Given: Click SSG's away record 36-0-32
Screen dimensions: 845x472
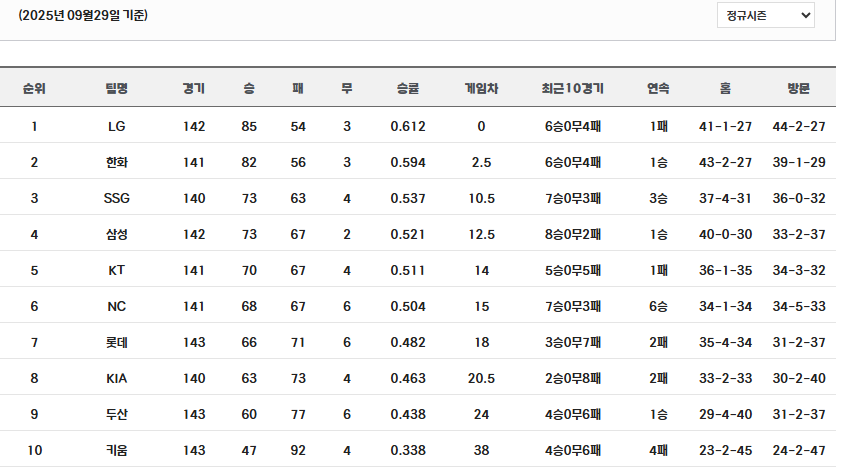Looking at the screenshot, I should [x=799, y=198].
